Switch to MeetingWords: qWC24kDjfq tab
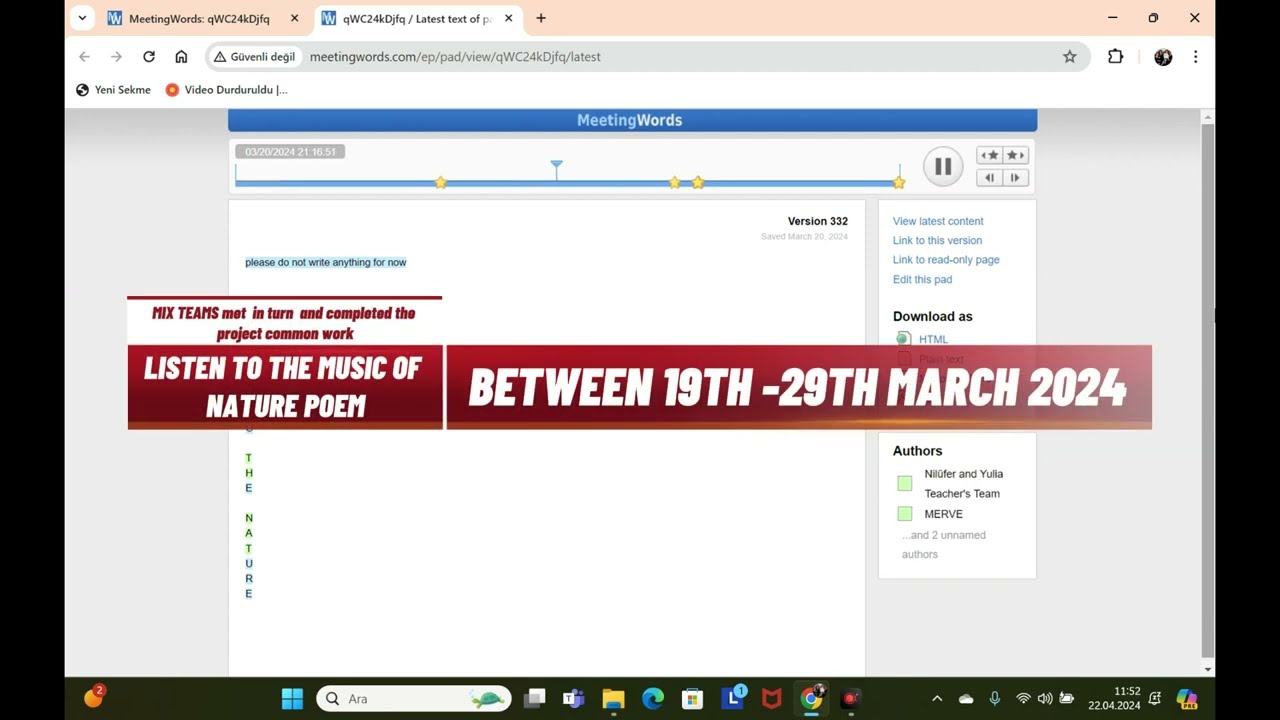This screenshot has height=720, width=1280. point(199,18)
